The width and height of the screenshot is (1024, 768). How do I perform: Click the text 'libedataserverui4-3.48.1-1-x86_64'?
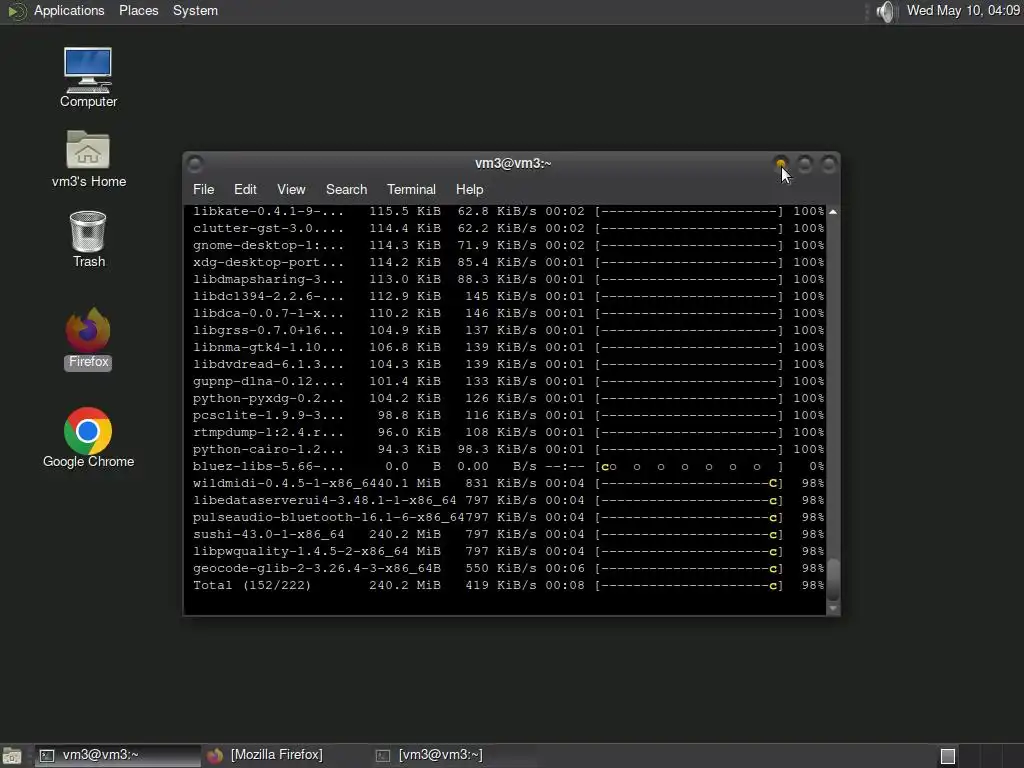coord(325,500)
